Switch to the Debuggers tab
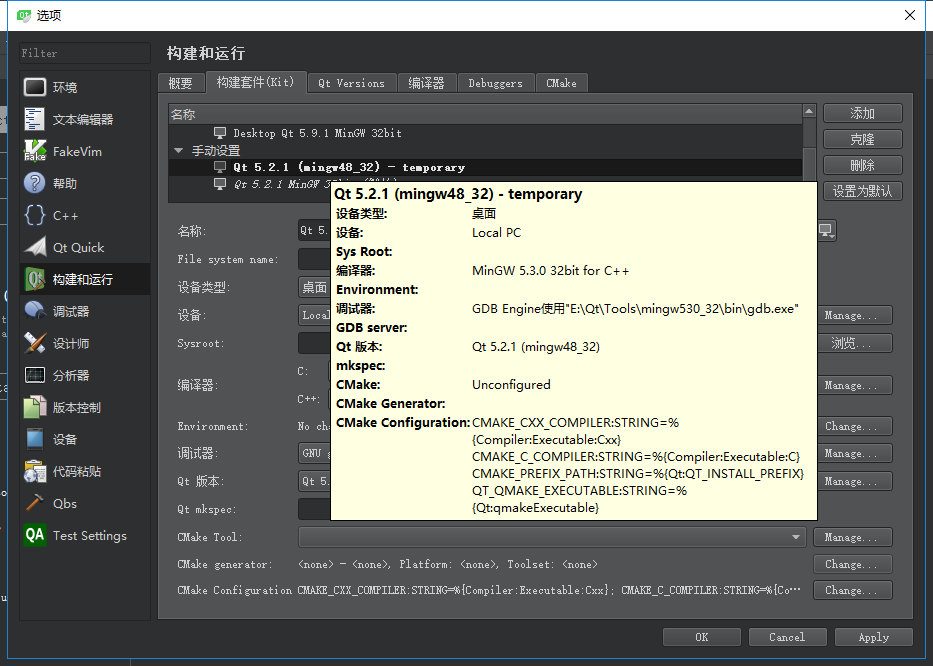This screenshot has width=933, height=666. [x=496, y=83]
